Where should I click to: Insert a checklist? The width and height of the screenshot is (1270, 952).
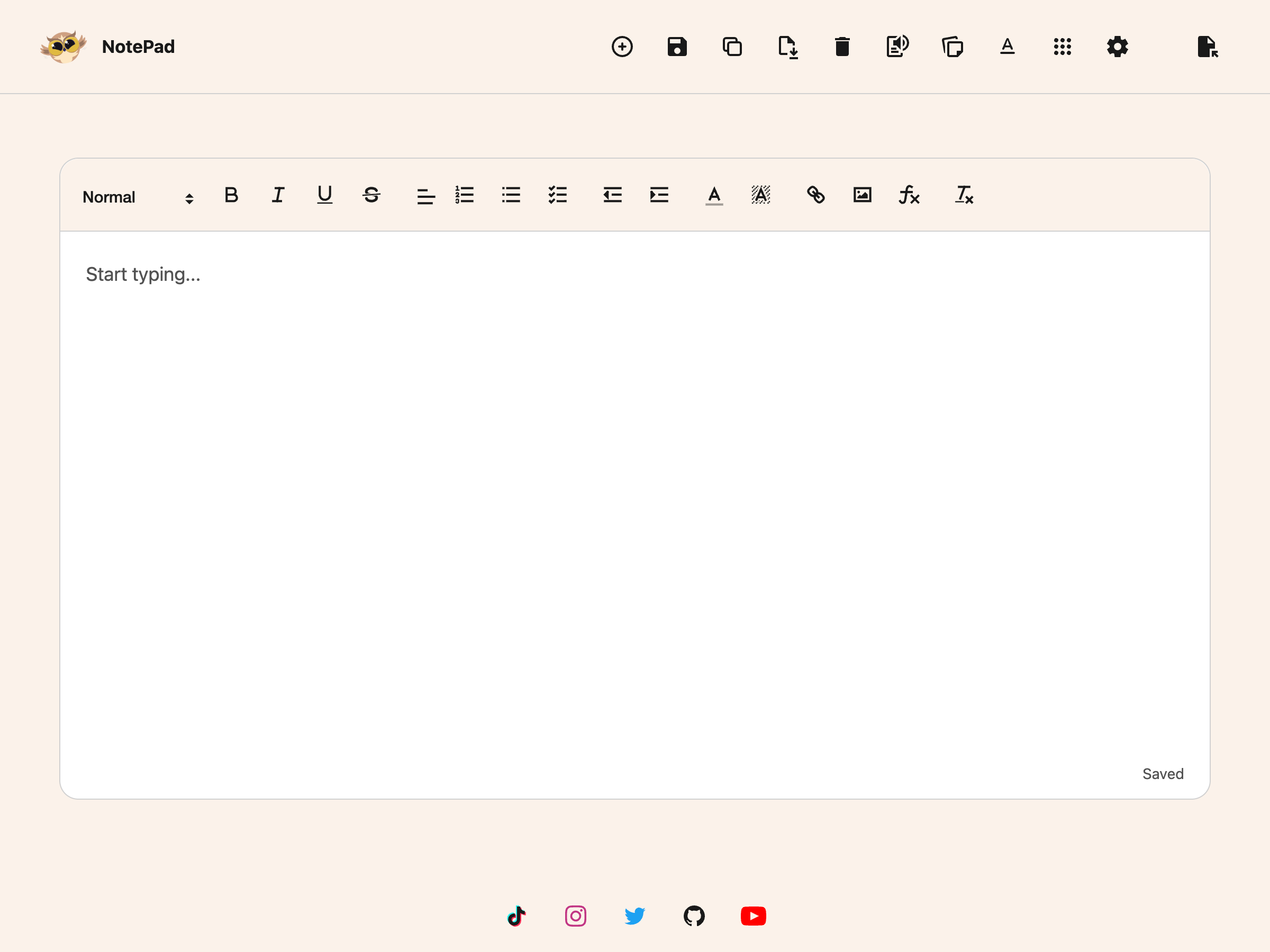(x=557, y=195)
